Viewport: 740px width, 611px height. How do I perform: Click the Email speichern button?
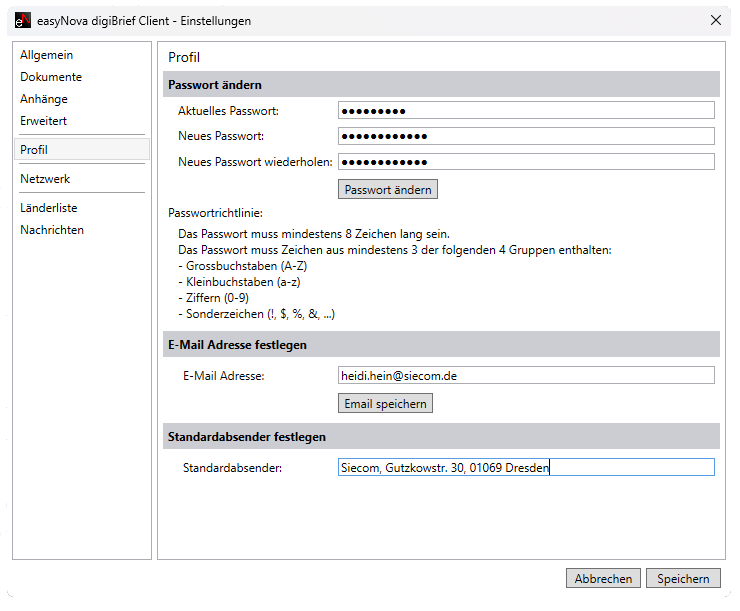coord(386,404)
